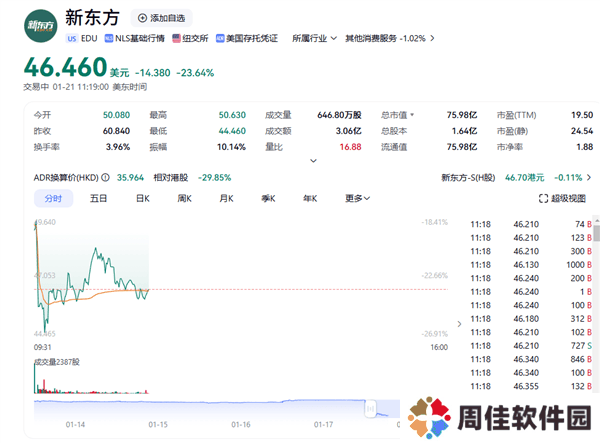Show the ADR换算价 info icon
This screenshot has height=443, width=600.
coord(105,178)
